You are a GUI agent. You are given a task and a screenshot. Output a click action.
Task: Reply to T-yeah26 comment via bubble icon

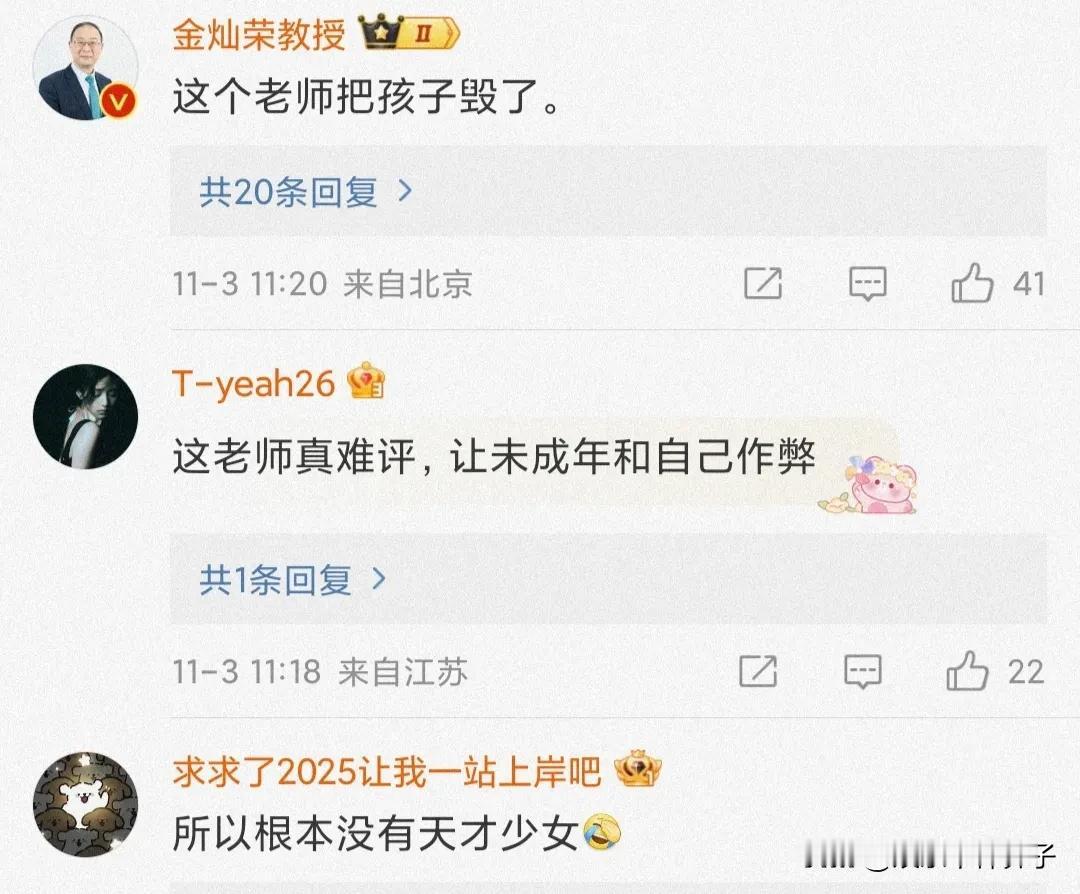[x=862, y=671]
